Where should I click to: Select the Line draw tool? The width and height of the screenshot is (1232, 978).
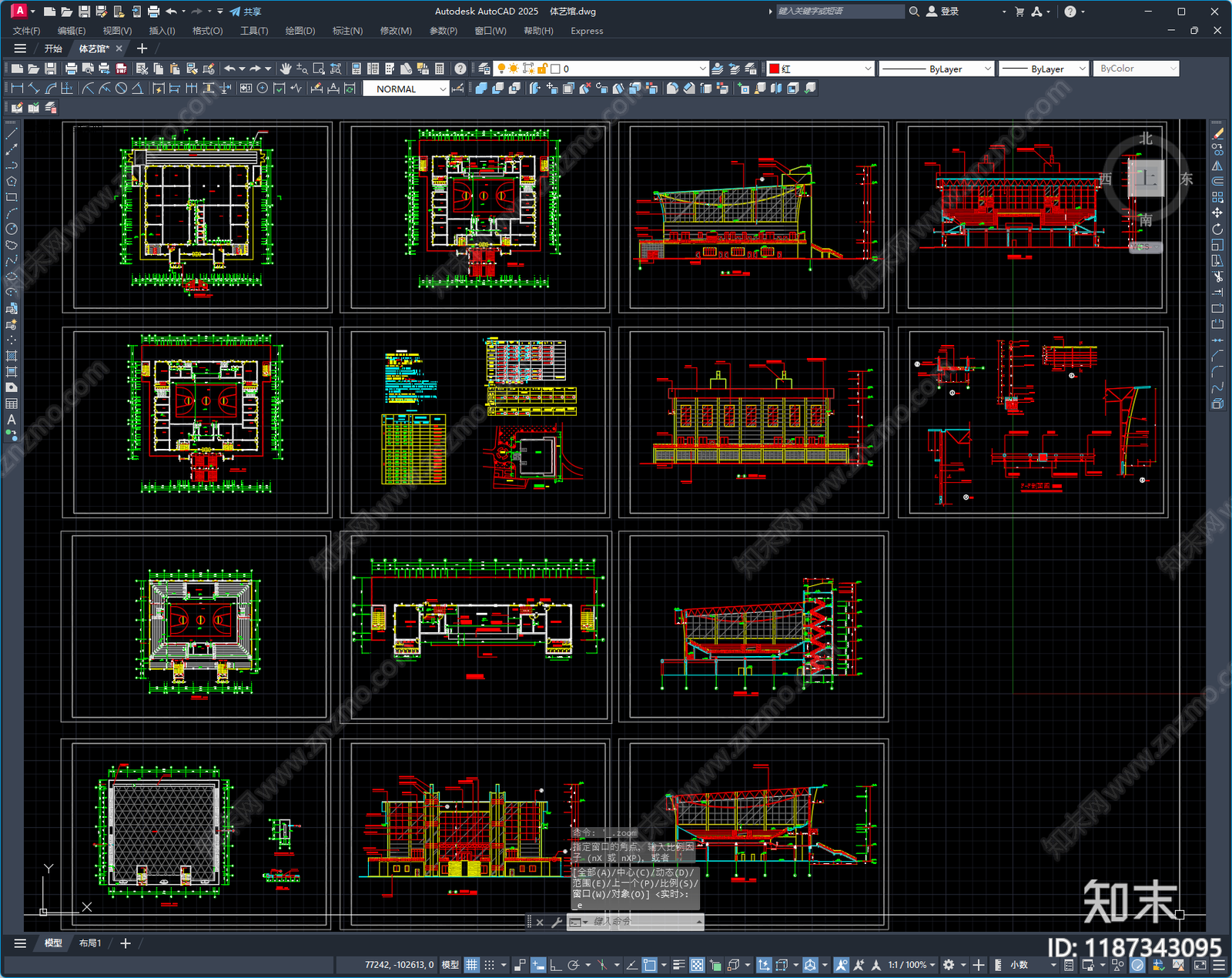pos(12,134)
